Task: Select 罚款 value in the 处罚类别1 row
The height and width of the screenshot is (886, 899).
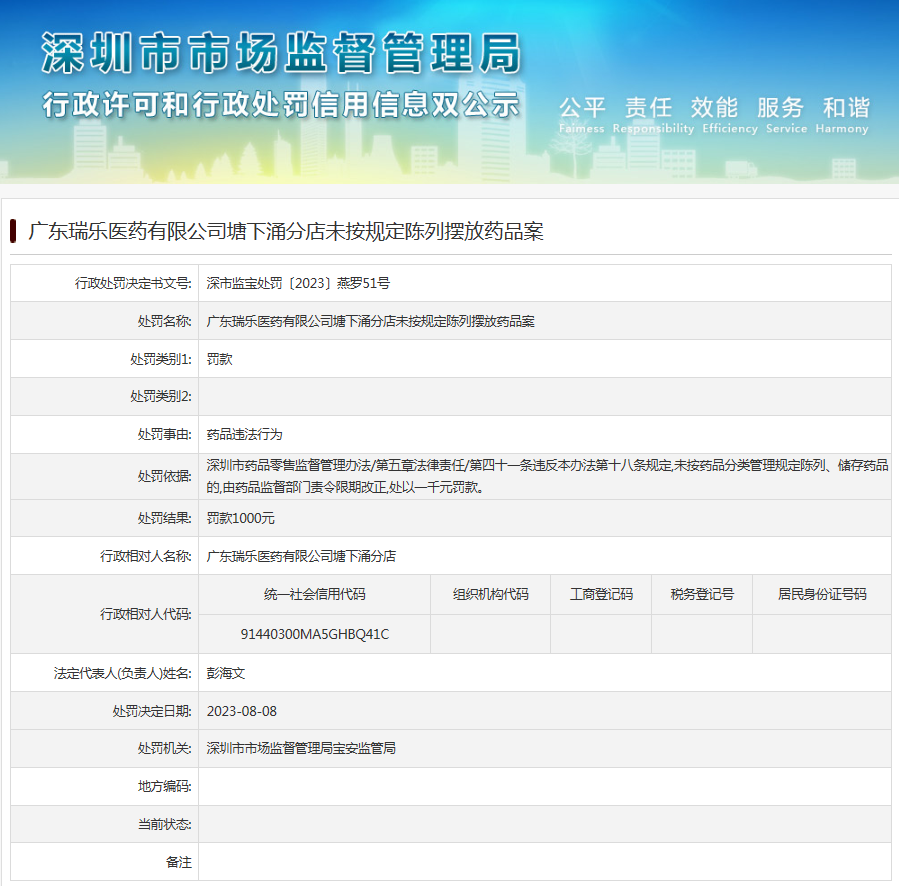Action: pos(220,359)
